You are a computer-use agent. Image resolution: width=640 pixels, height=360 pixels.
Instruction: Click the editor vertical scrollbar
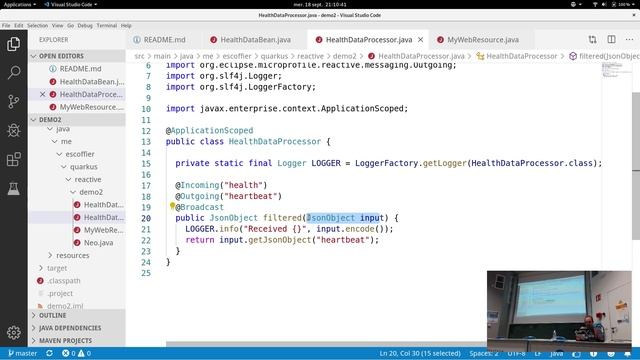[x=636, y=166]
